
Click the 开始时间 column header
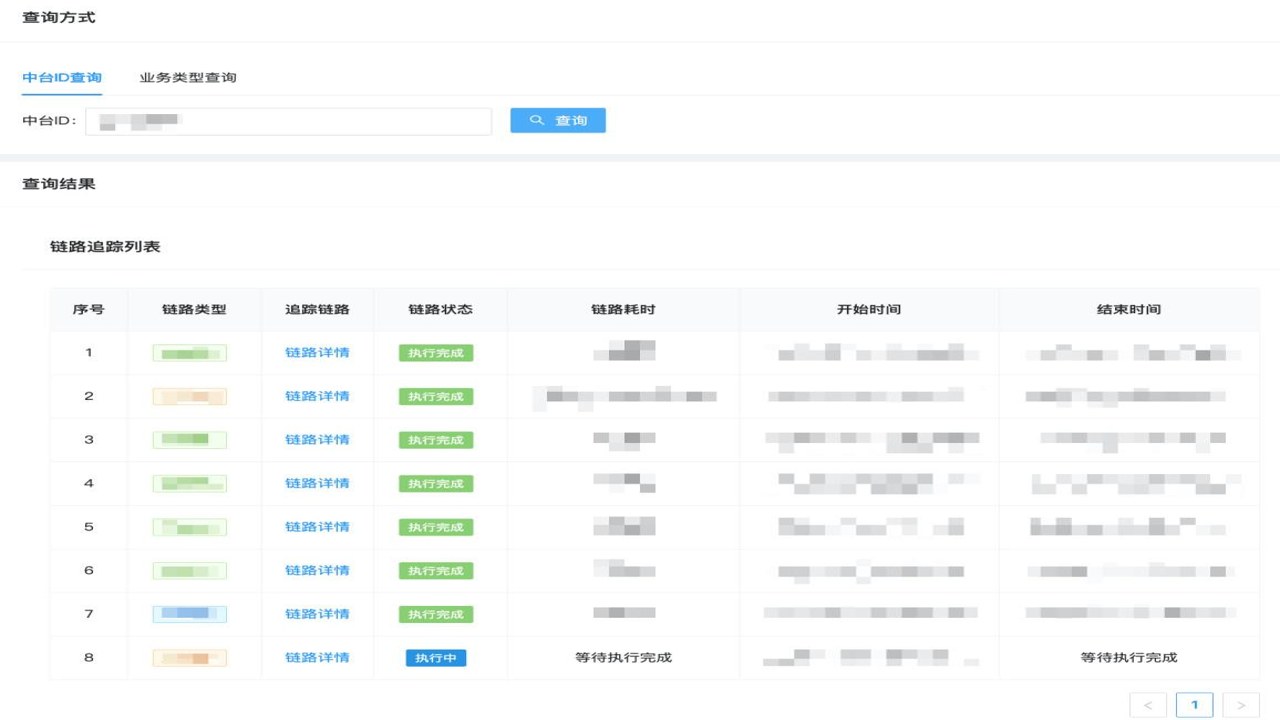click(x=869, y=310)
